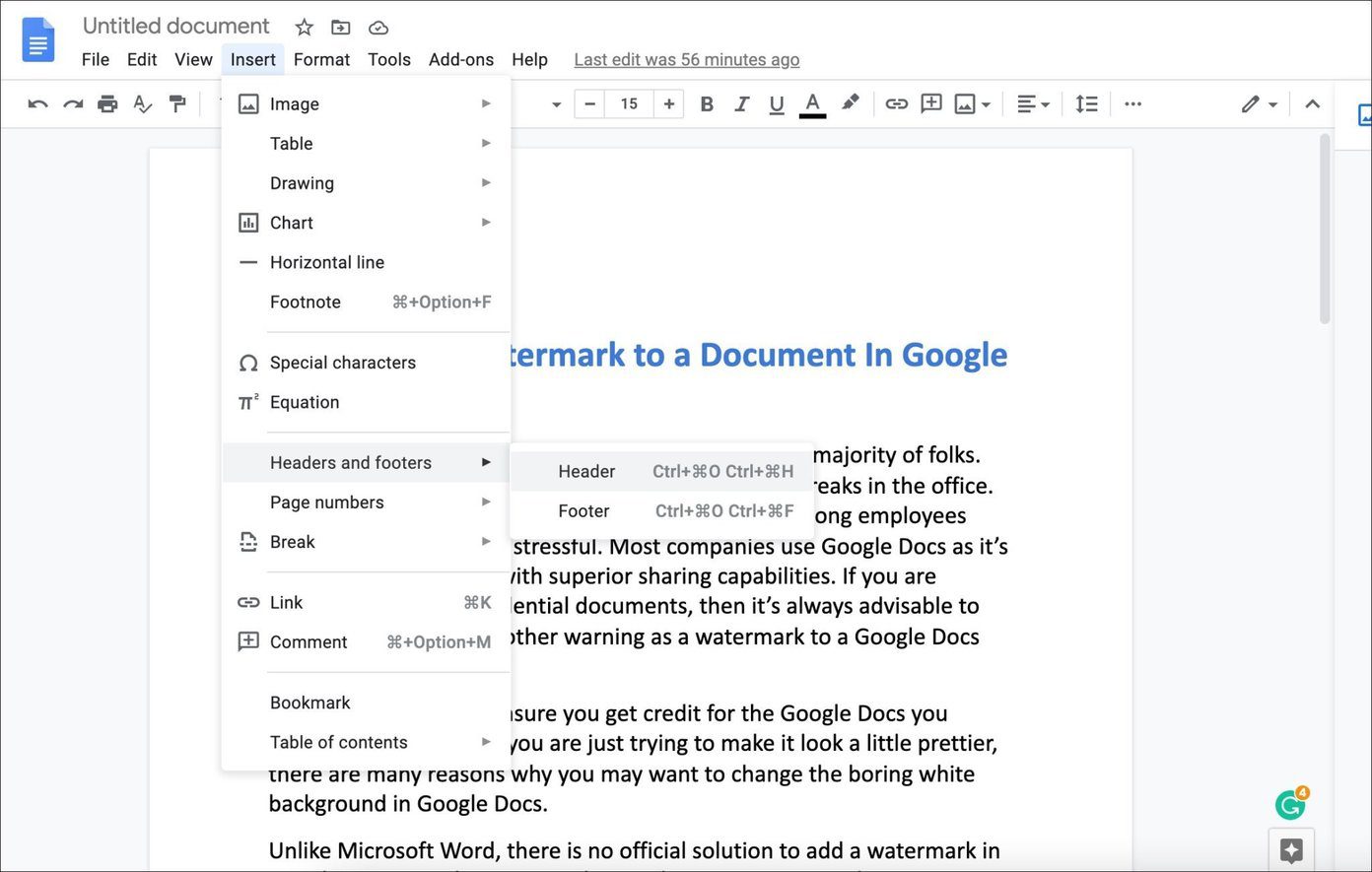Image resolution: width=1372 pixels, height=872 pixels.
Task: Insert a Horizontal line
Action: point(366,262)
